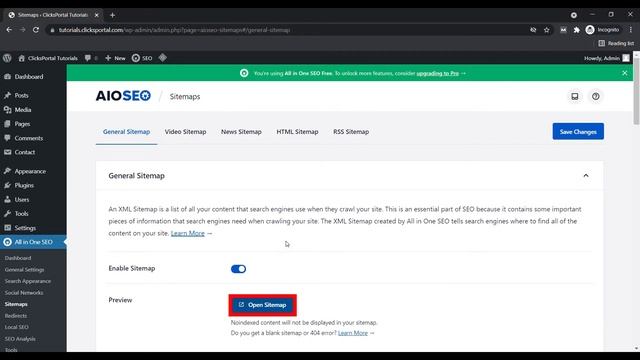Switch to General Sitemap tab
The image size is (640, 360).
(x=127, y=132)
